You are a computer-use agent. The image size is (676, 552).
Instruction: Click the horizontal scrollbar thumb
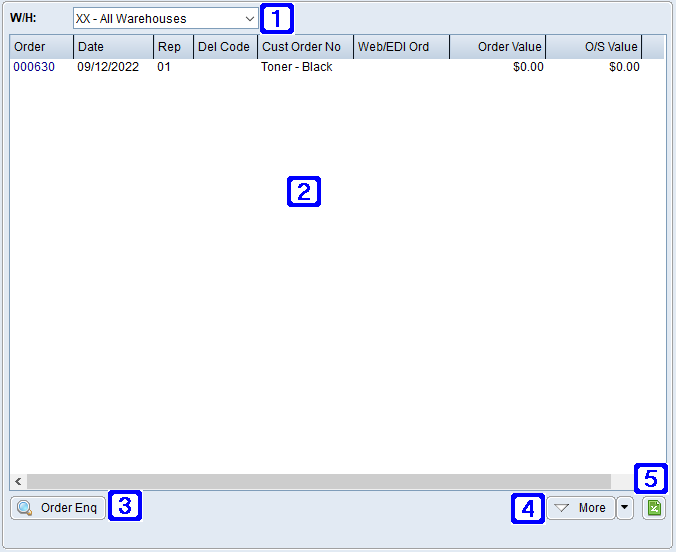pos(319,481)
